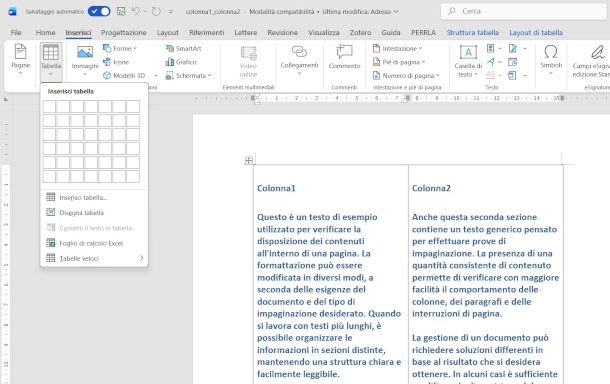Insert a SmartArt graphic
This screenshot has width=610, height=384.
point(183,49)
